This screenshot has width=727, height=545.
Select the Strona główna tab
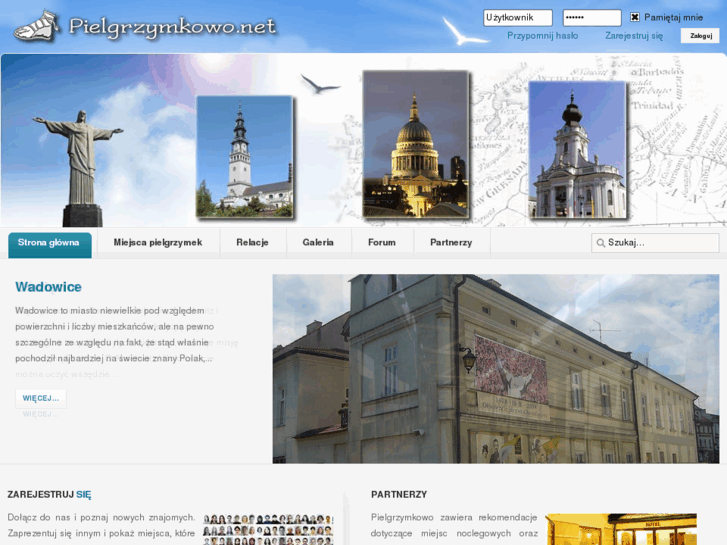pos(50,244)
